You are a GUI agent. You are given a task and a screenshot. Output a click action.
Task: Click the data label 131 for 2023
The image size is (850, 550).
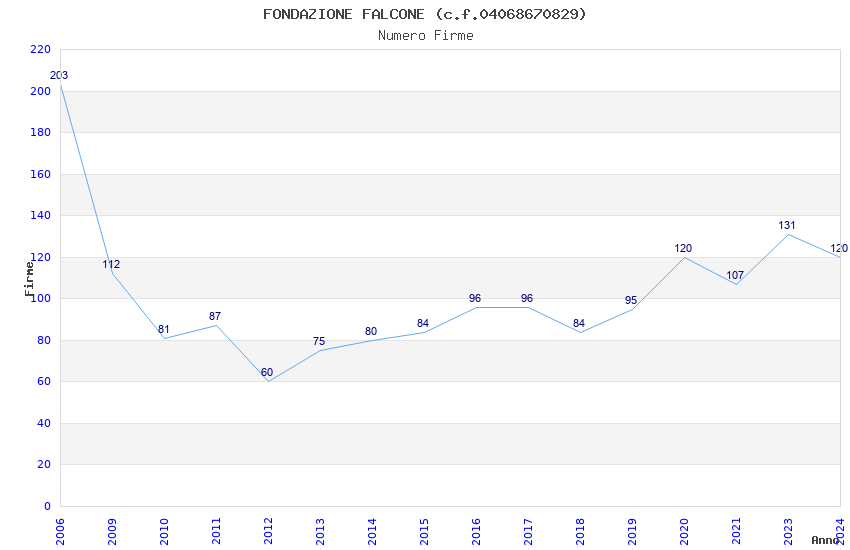tap(787, 225)
